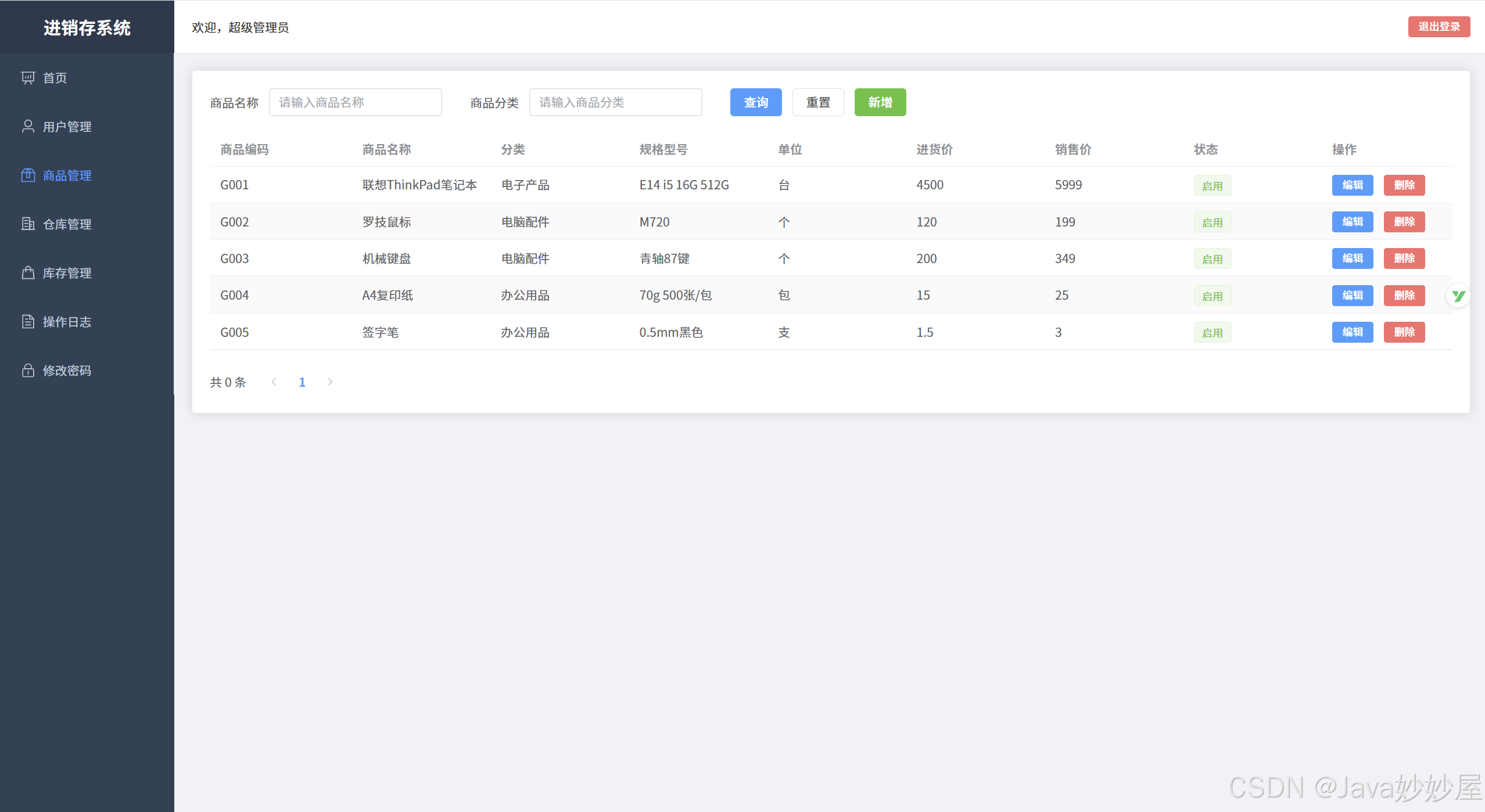This screenshot has width=1485, height=812.
Task: Click the document icon beside 操作日志
Action: (28, 322)
